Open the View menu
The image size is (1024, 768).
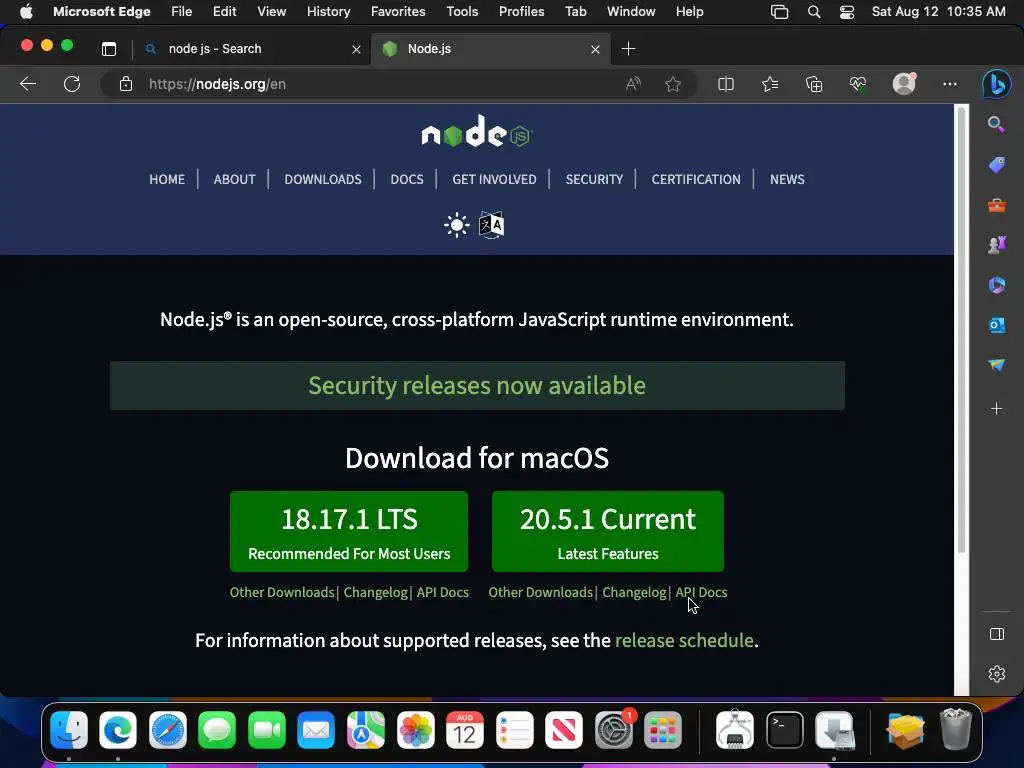click(271, 12)
